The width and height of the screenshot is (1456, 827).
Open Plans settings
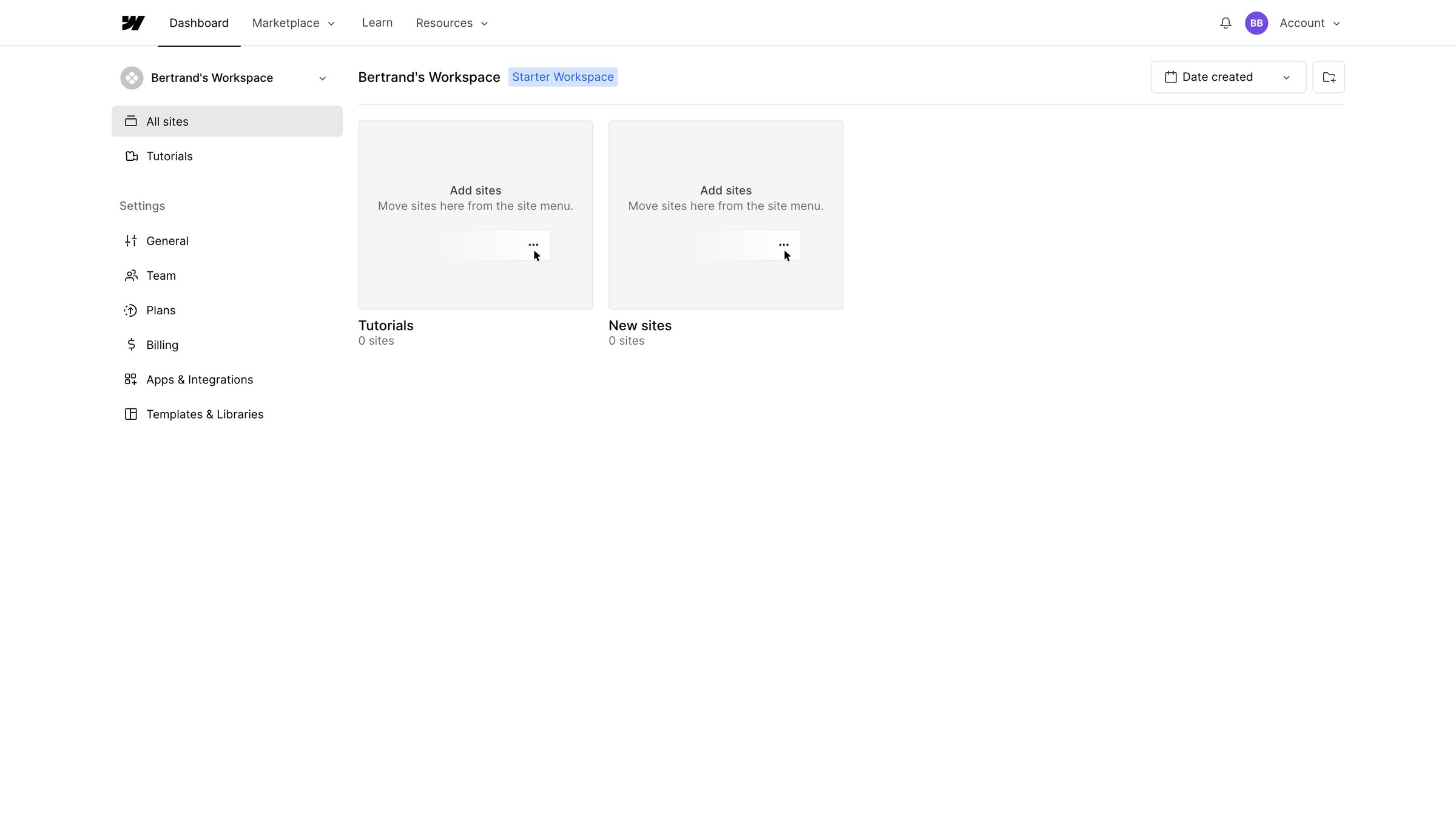tap(227, 310)
